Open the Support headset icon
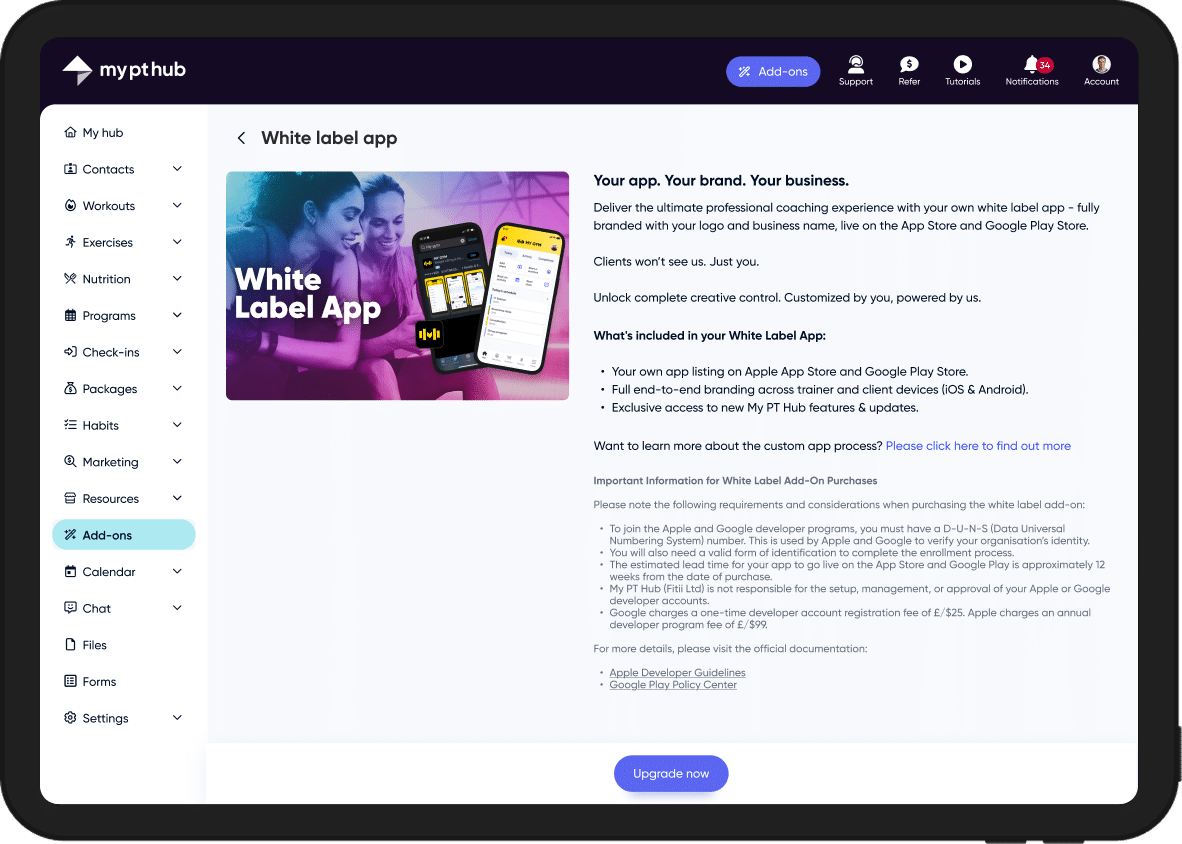The image size is (1182, 844). coord(856,64)
